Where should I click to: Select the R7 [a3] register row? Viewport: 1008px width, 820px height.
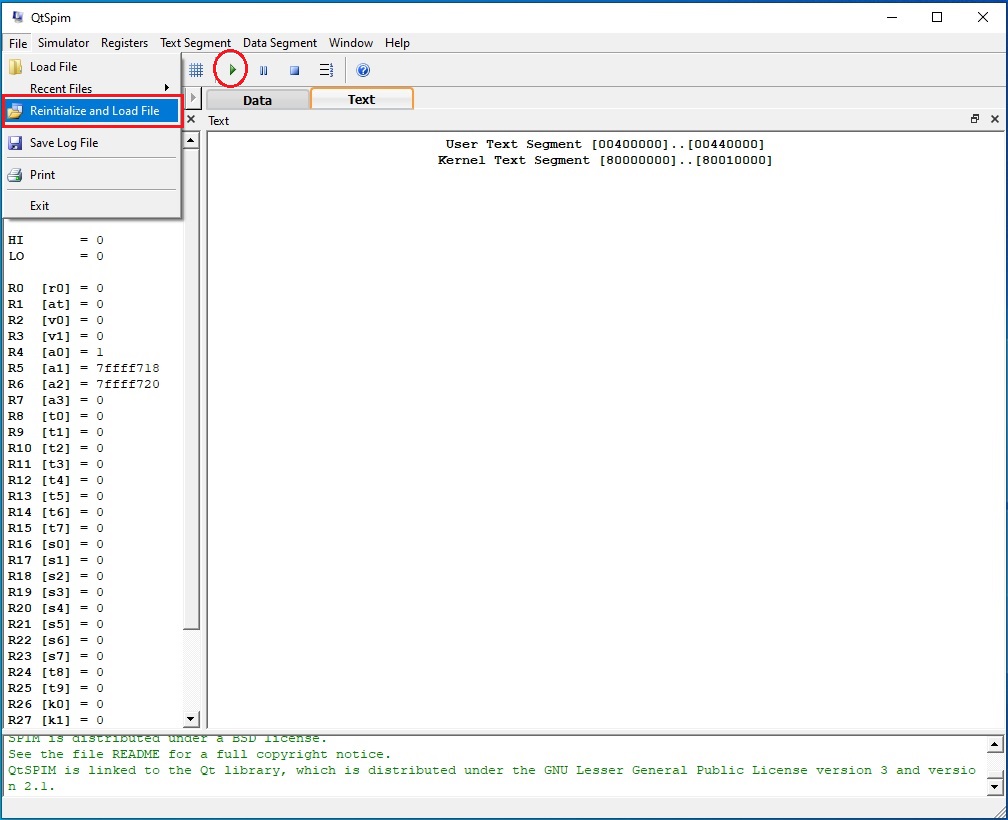[x=55, y=400]
